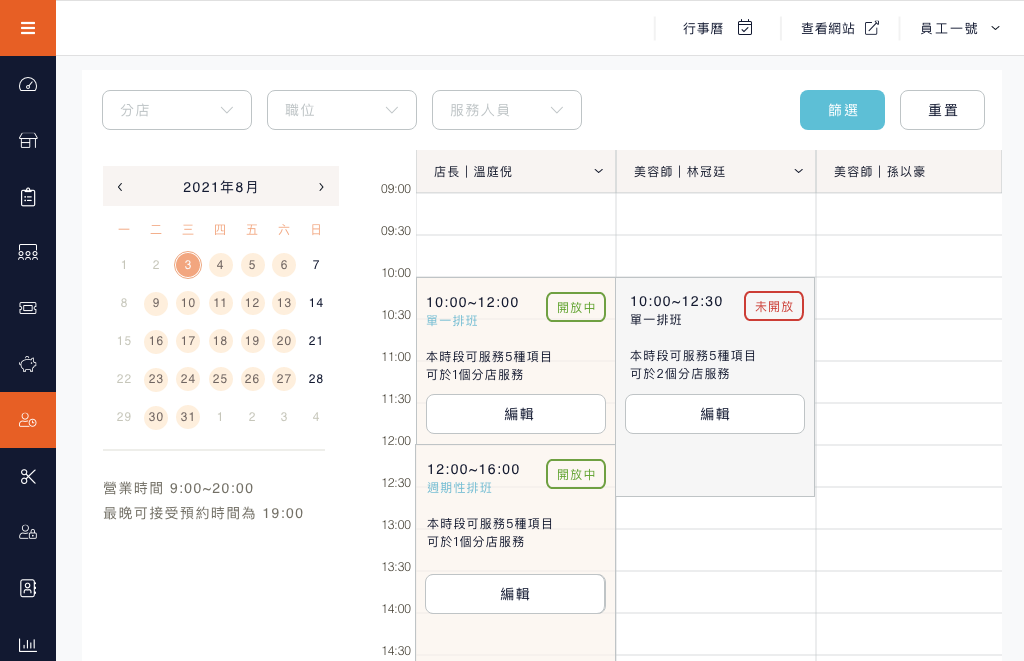Open the staff lock permissions sidebar icon
The height and width of the screenshot is (661, 1024).
point(27,532)
